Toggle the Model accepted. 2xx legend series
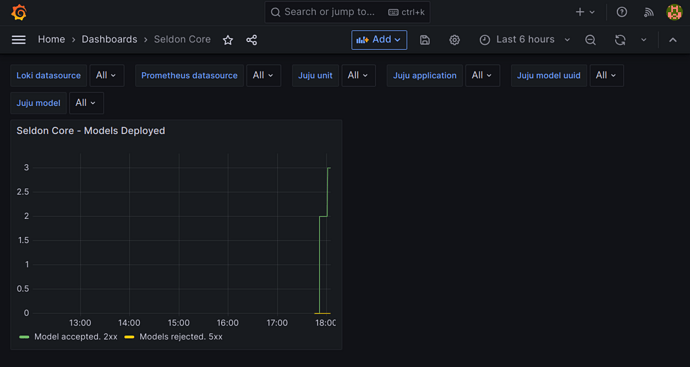Viewport: 690px width, 367px height. [x=76, y=337]
